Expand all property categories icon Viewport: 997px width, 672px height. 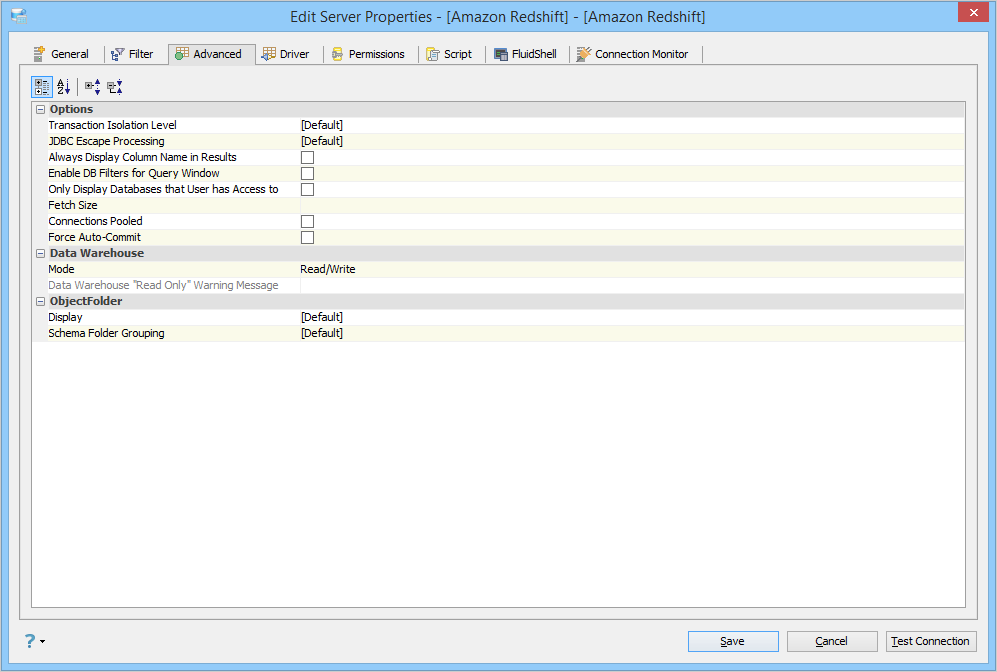[x=93, y=86]
